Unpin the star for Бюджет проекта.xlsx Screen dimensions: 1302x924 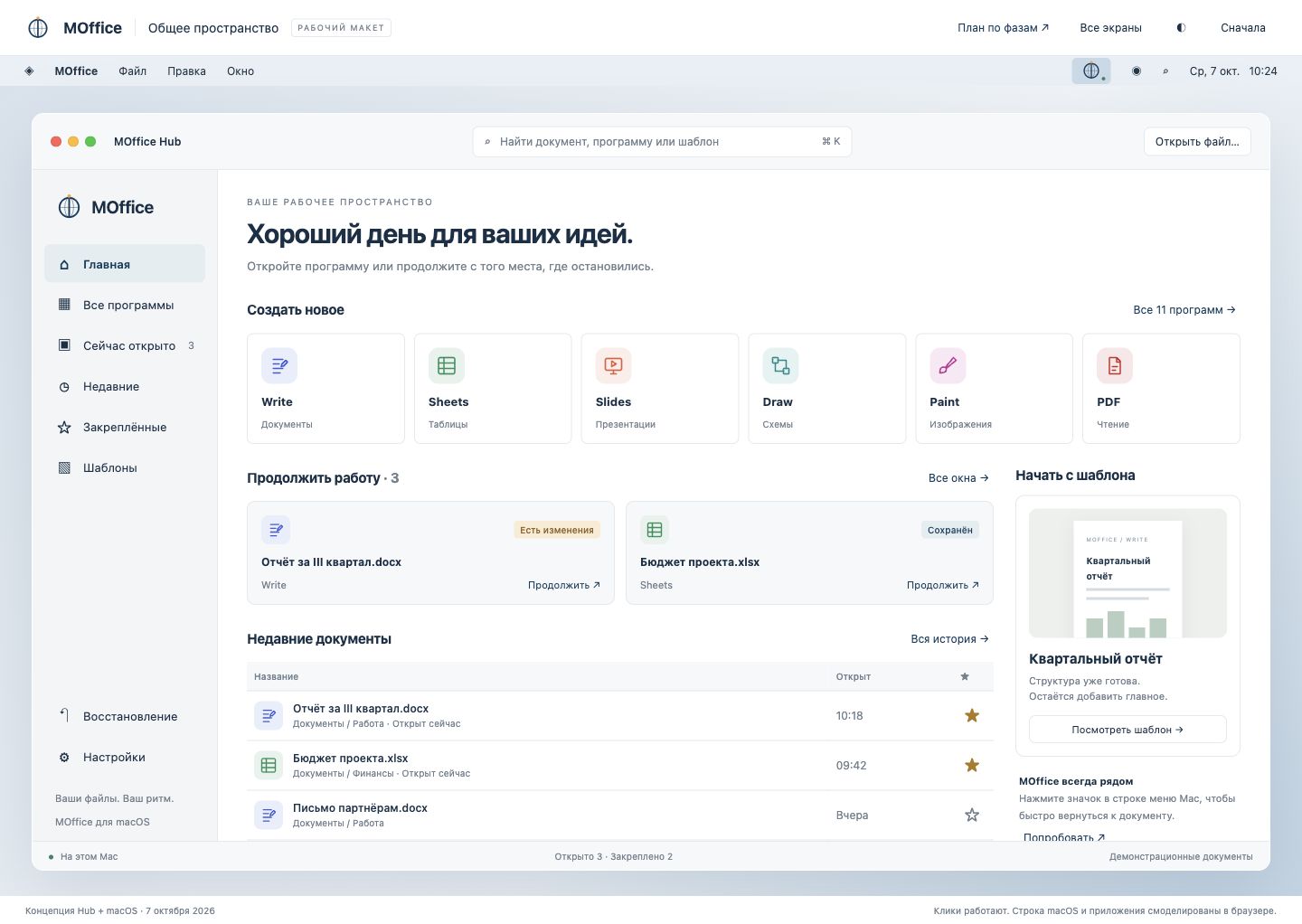click(x=972, y=766)
